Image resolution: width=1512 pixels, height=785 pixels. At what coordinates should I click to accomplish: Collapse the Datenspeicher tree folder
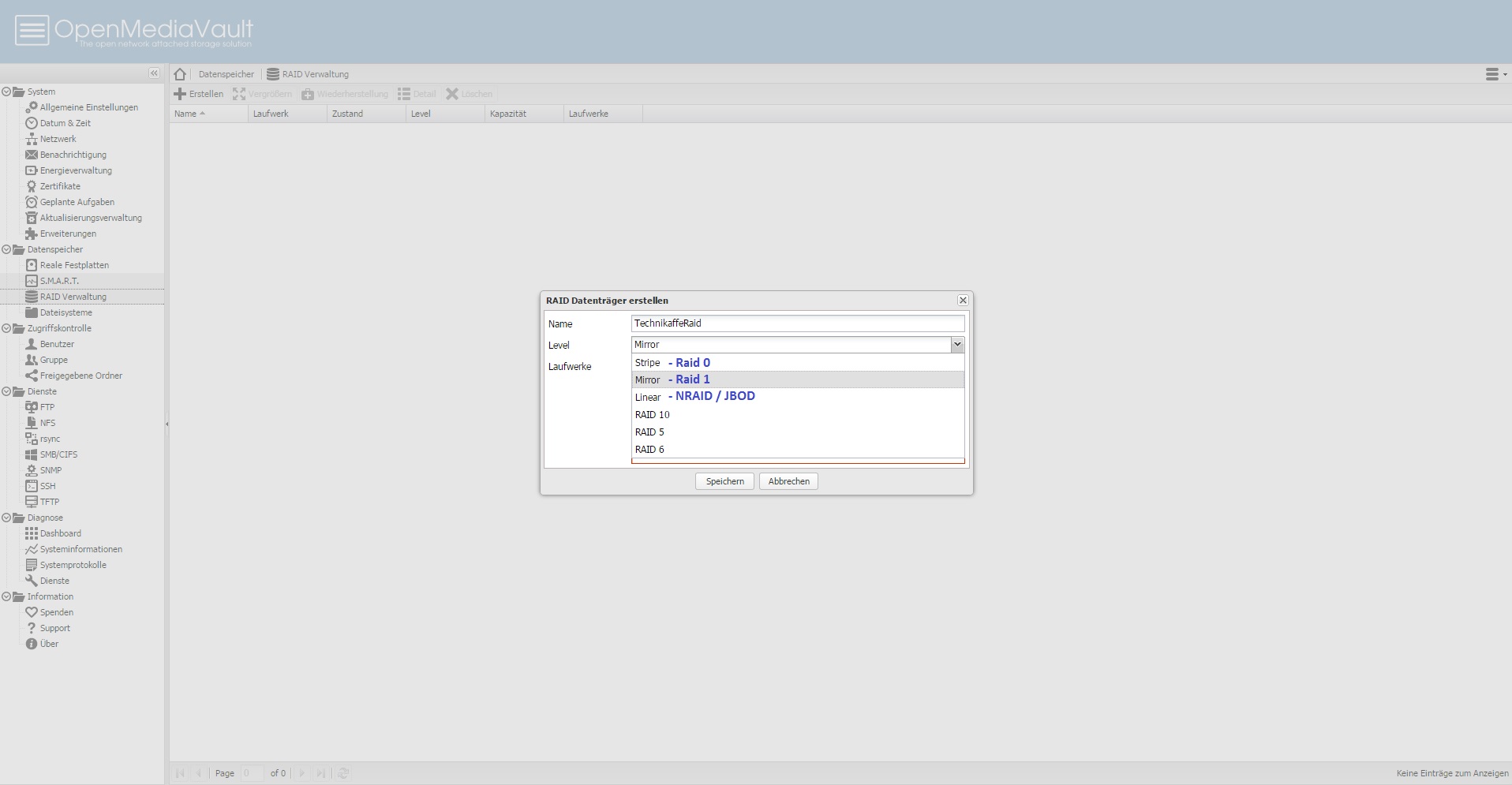pos(6,249)
